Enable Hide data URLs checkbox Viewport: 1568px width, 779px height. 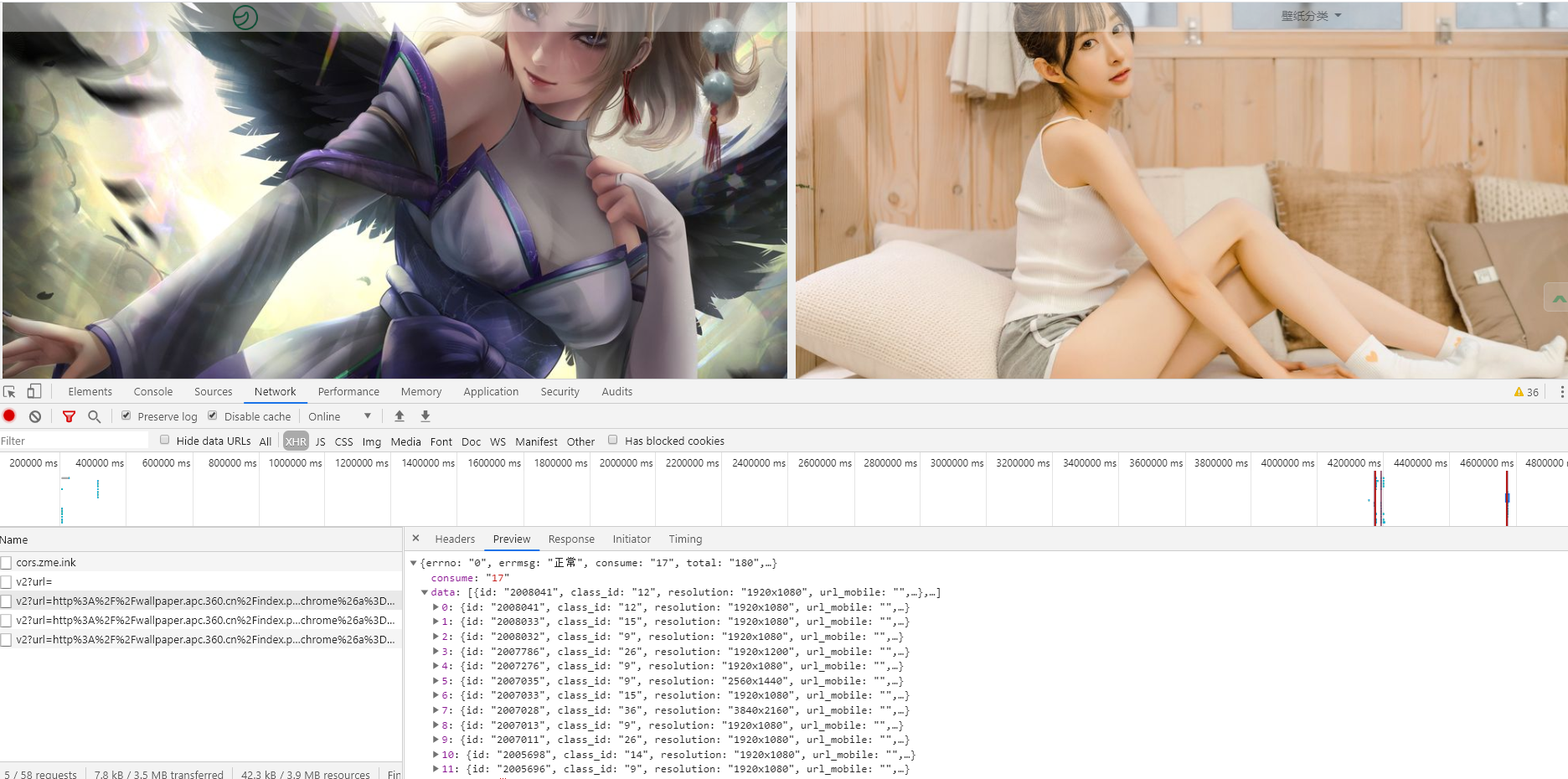[x=165, y=440]
